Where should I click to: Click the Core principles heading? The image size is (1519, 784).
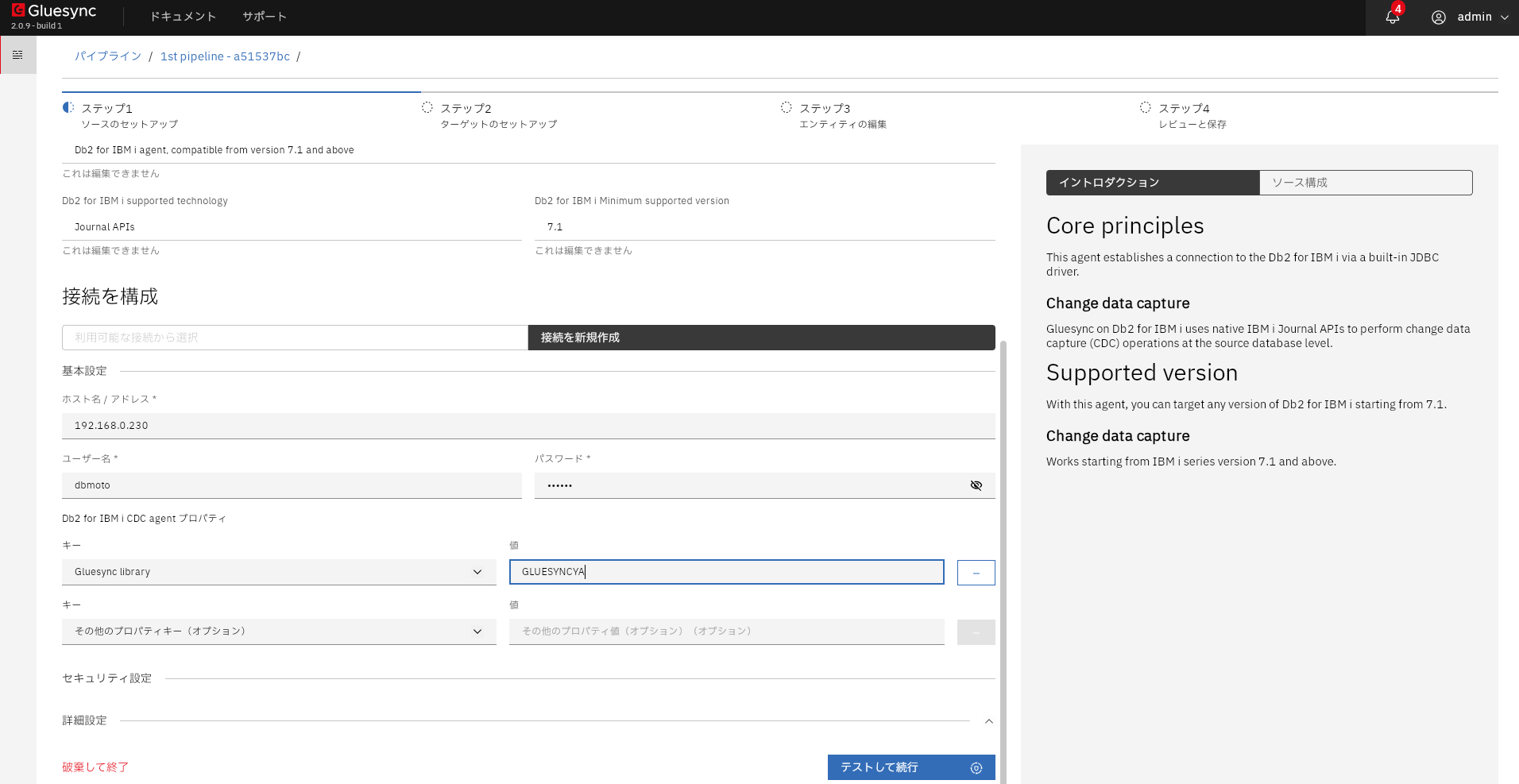(x=1125, y=226)
